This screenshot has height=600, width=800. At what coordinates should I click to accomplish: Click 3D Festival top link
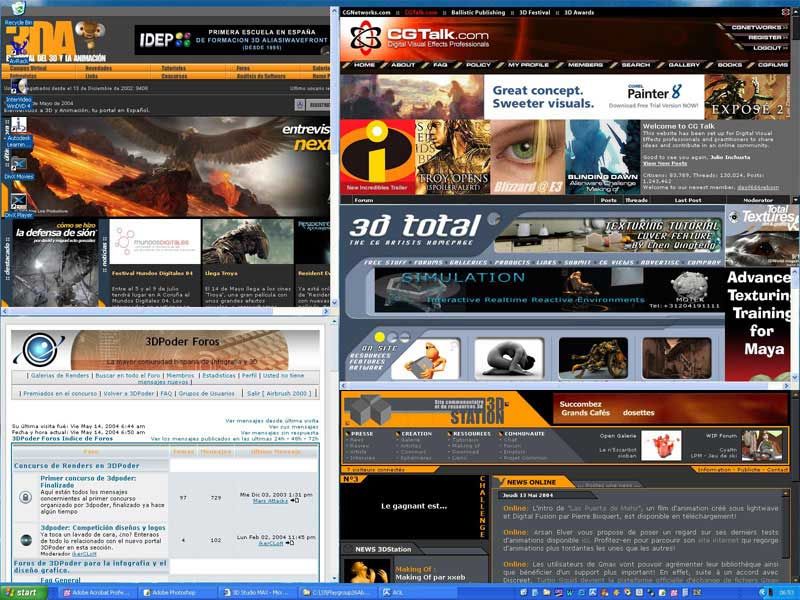coord(535,12)
